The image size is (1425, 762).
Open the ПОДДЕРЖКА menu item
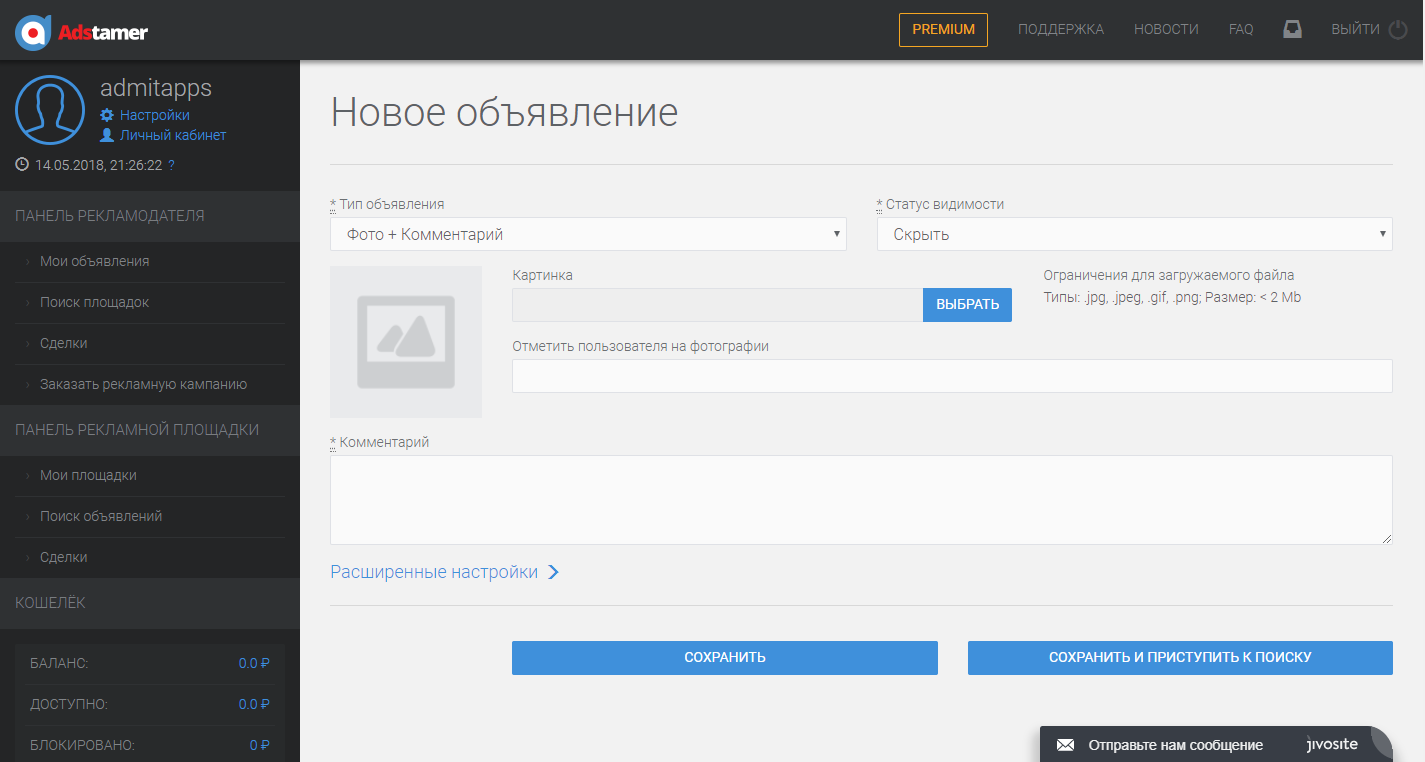coord(1060,29)
